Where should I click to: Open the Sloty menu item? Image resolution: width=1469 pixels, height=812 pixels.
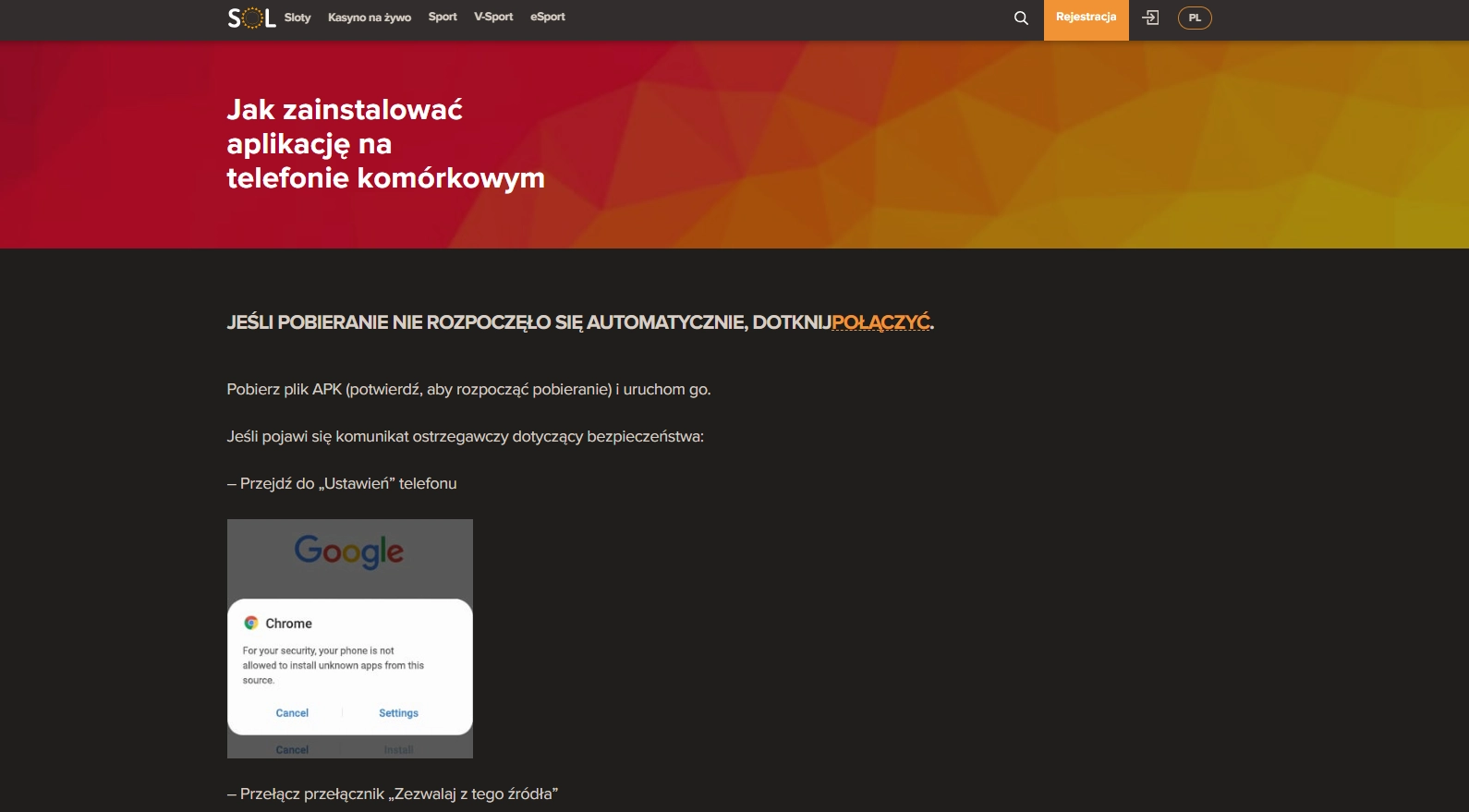click(x=297, y=18)
